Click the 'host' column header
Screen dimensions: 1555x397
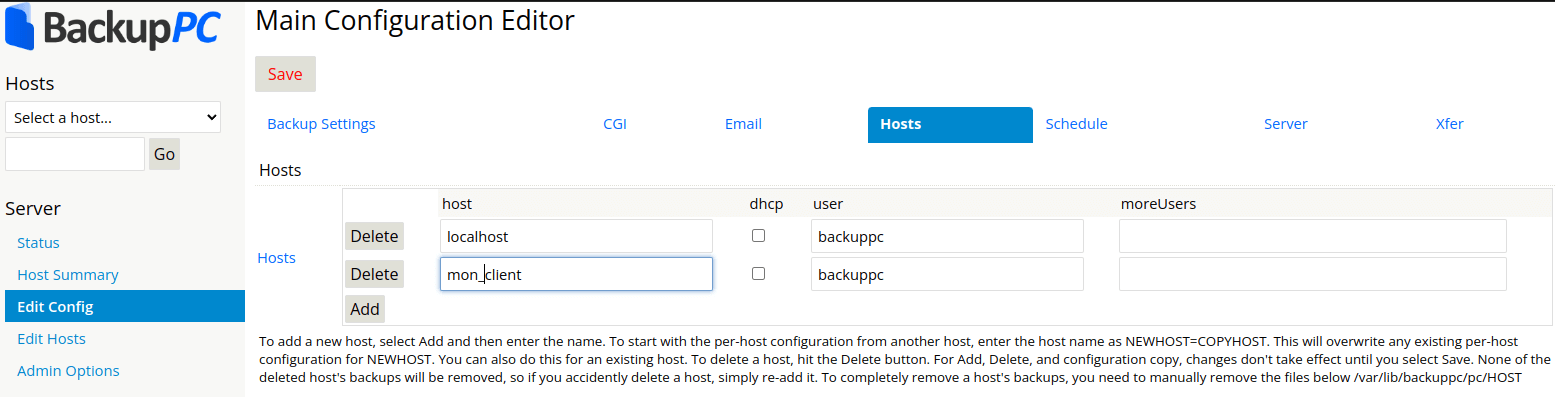pyautogui.click(x=457, y=204)
